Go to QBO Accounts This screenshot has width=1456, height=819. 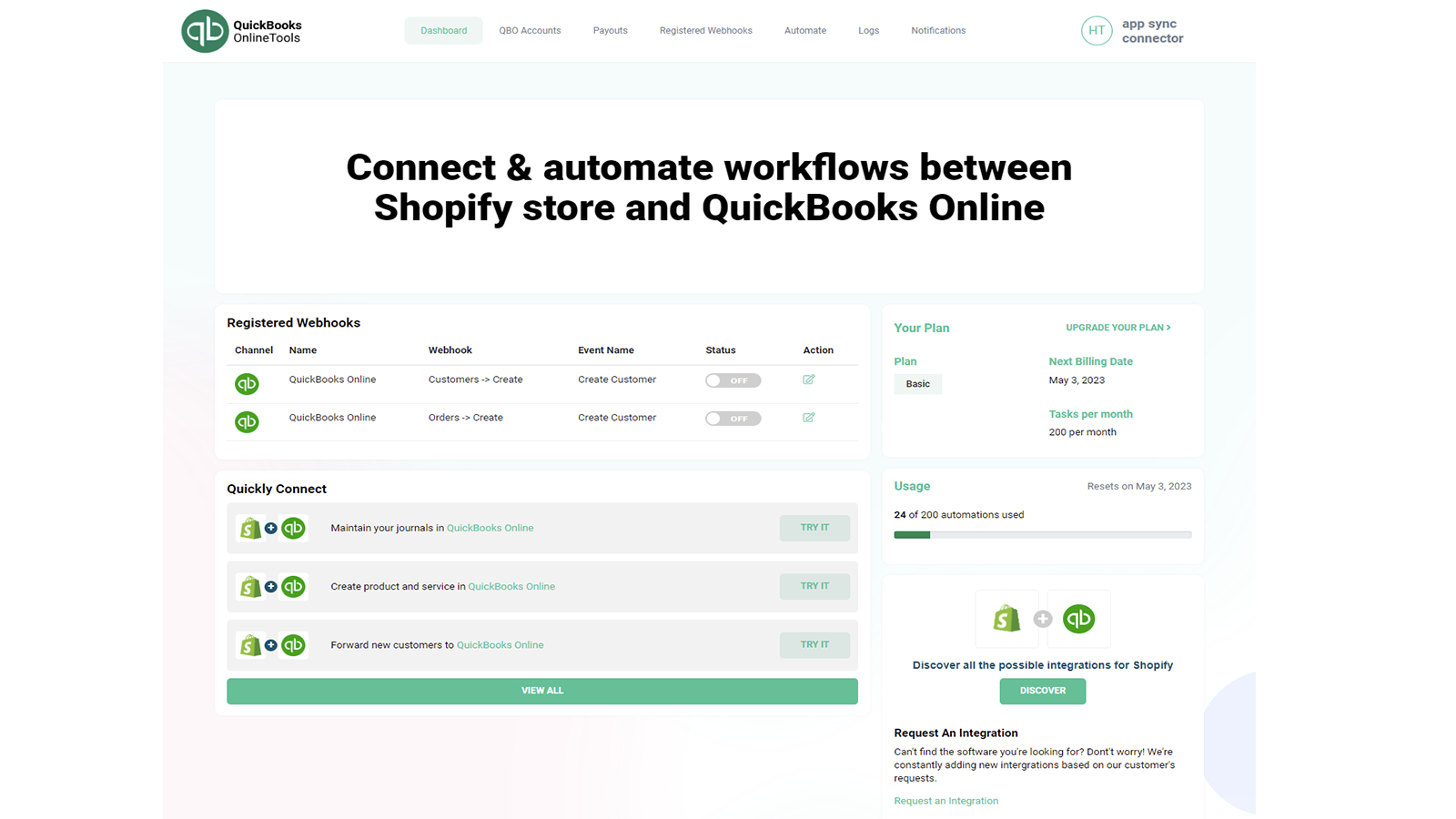click(x=530, y=31)
